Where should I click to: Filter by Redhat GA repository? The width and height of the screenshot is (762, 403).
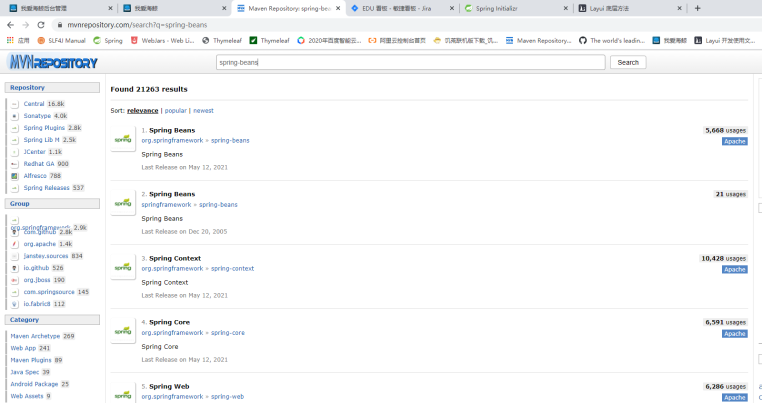[39, 164]
